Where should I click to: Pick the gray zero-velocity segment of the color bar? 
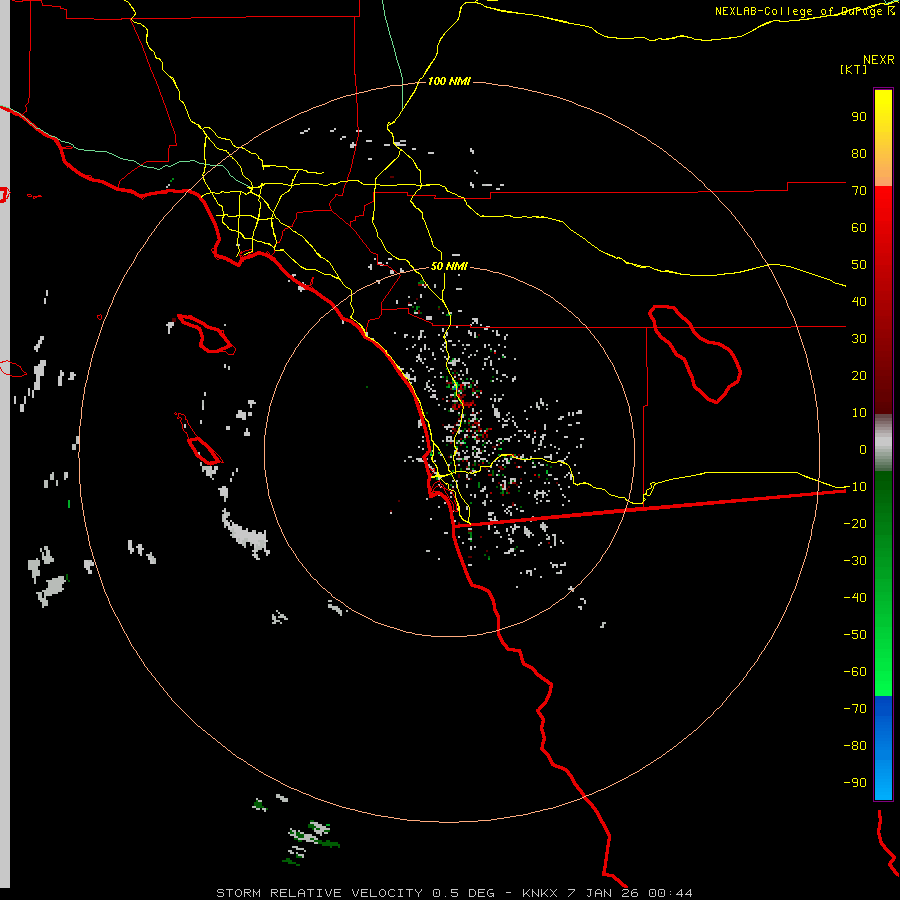tap(883, 443)
